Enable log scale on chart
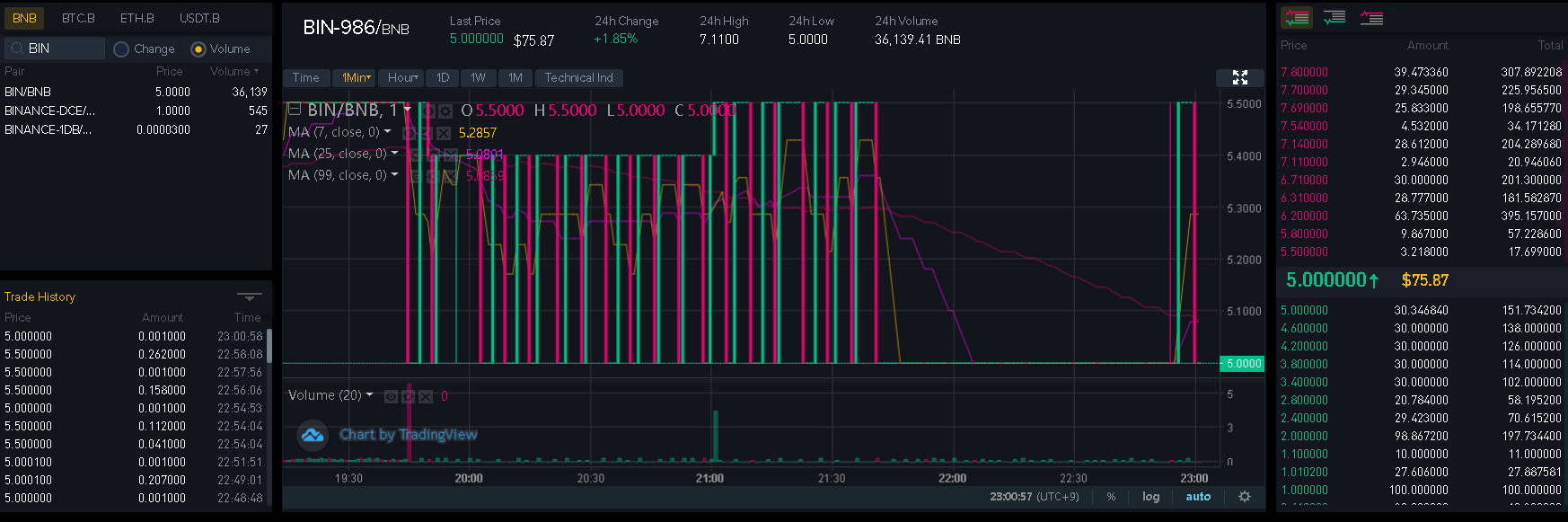The width and height of the screenshot is (1568, 522). 1150,497
